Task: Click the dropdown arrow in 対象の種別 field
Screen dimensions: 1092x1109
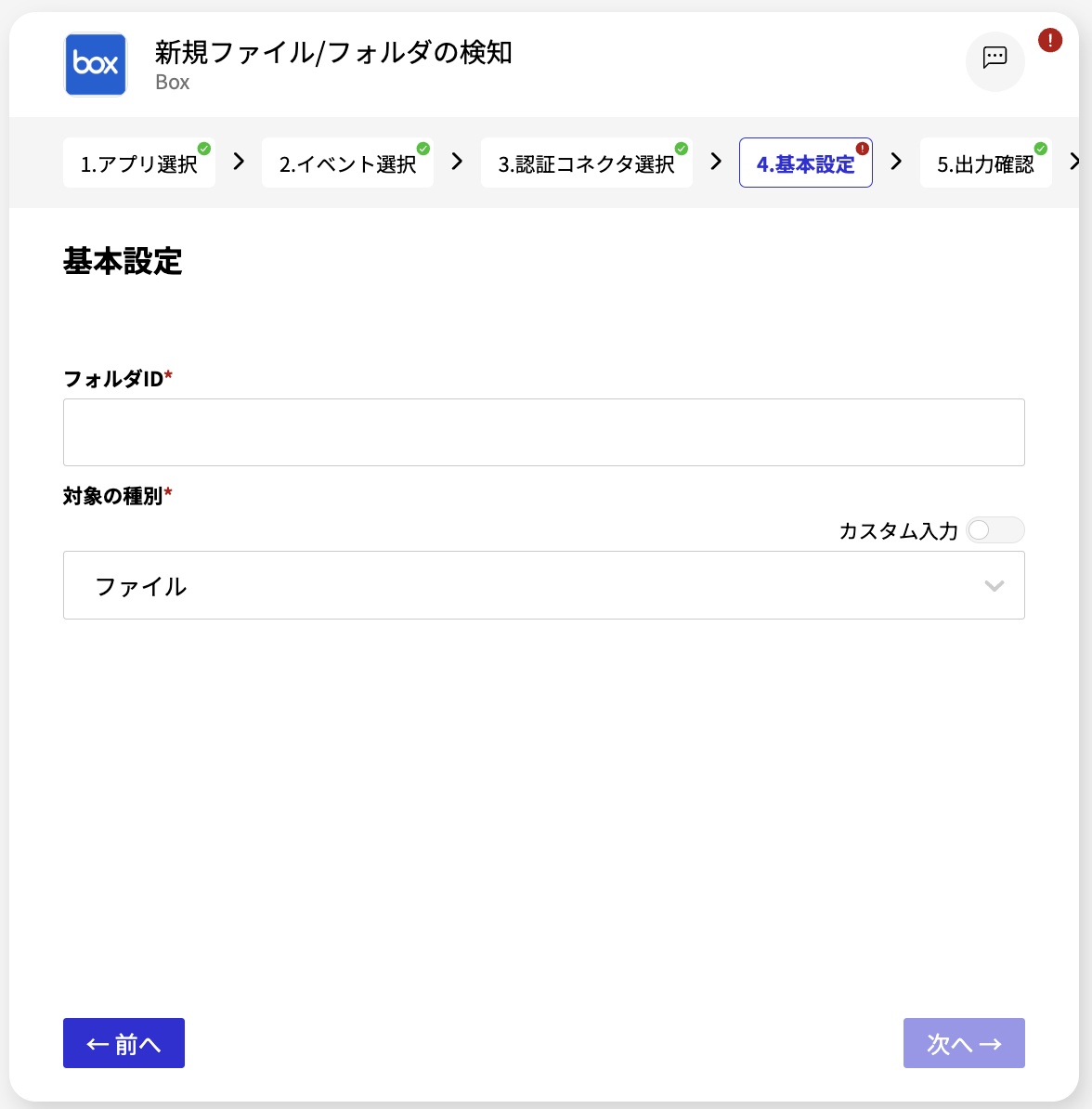Action: 994,586
